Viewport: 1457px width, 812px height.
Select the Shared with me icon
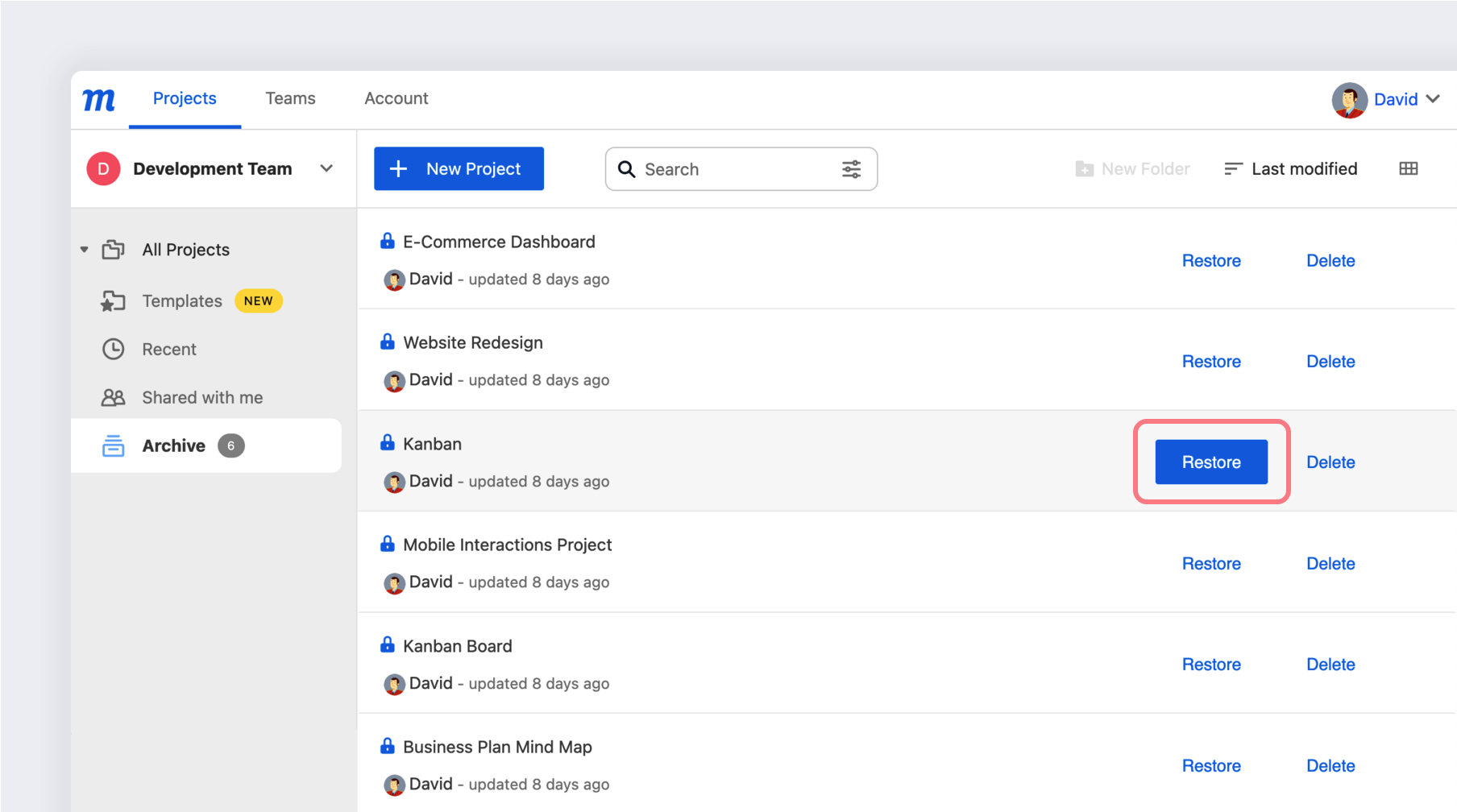point(114,397)
